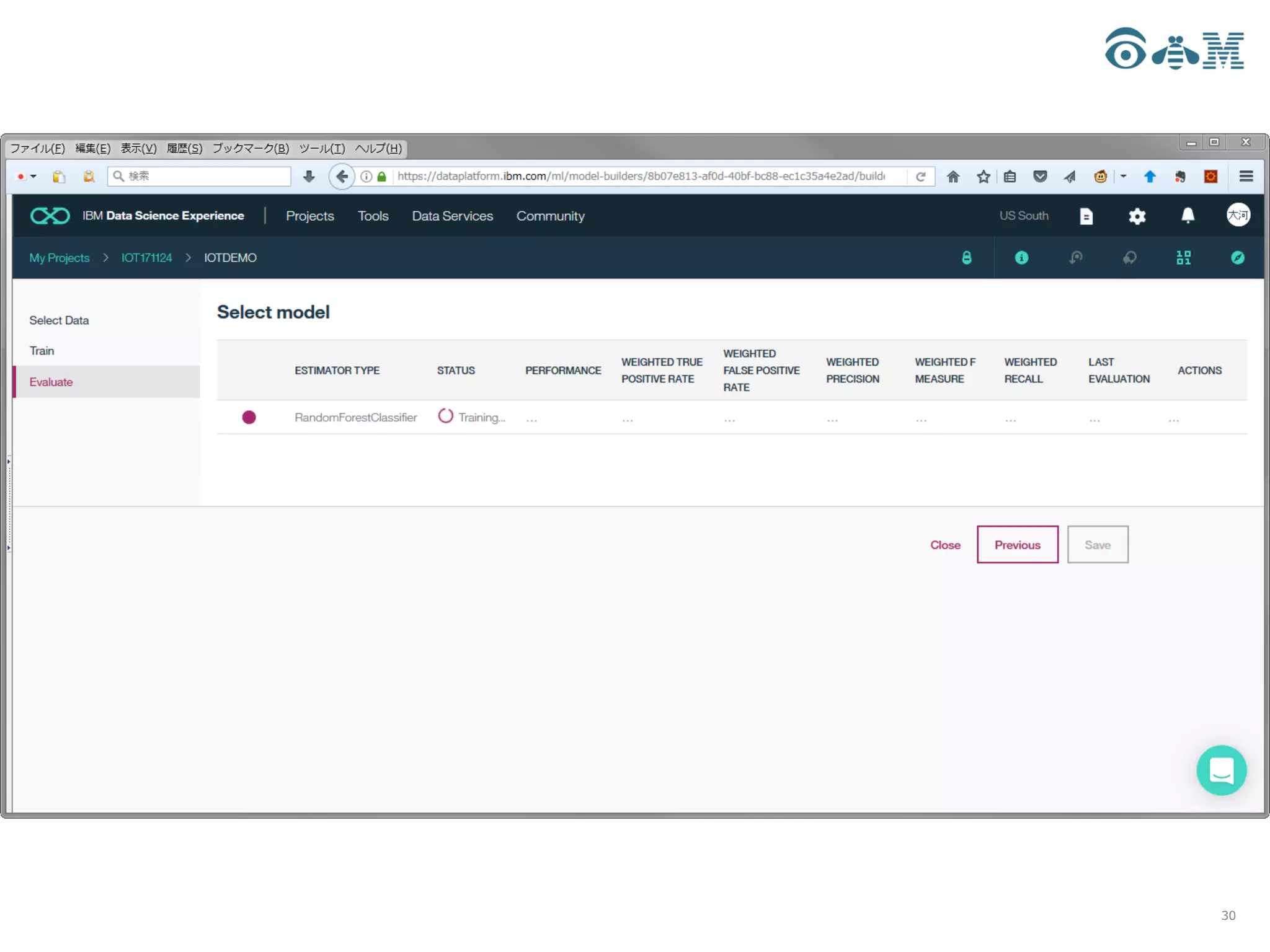Click the browser search input field
1270x952 pixels.
tap(205, 177)
